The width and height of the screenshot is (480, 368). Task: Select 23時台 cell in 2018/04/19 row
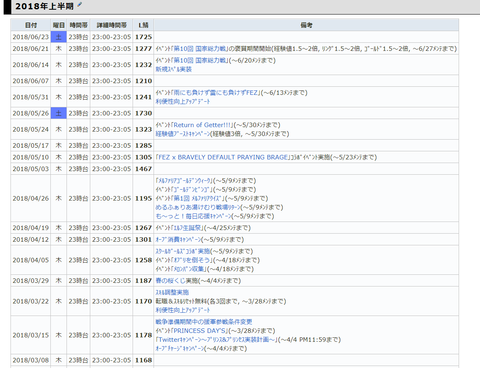point(78,228)
